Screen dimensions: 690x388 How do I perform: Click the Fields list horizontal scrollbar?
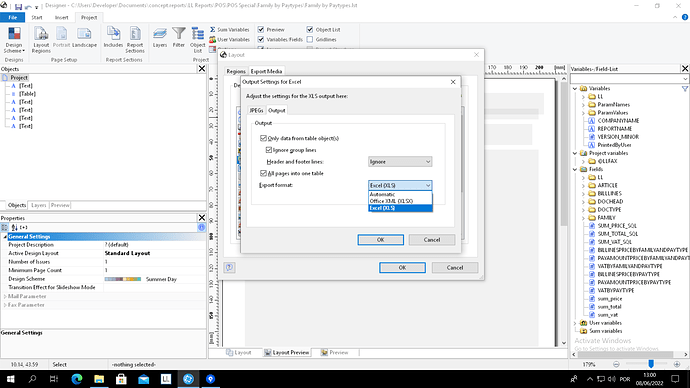point(626,354)
